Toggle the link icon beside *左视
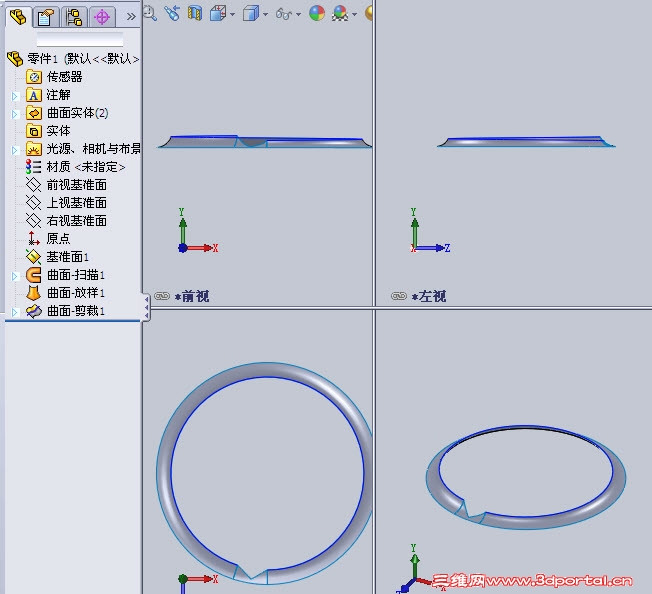 (399, 296)
